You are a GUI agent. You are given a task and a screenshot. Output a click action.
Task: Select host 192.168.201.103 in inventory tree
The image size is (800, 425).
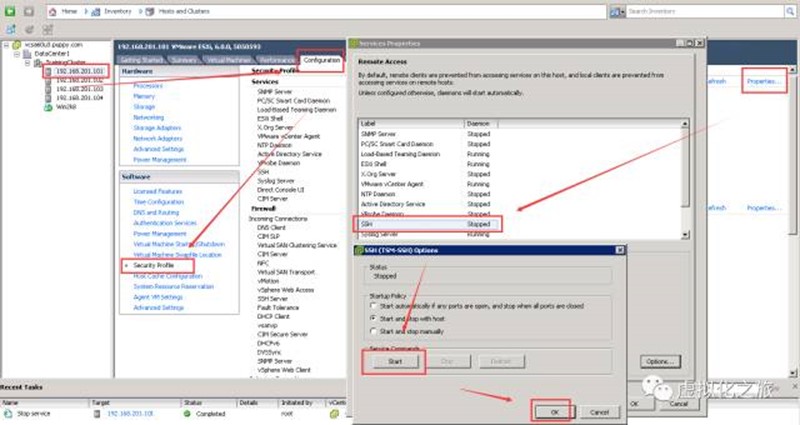point(80,89)
